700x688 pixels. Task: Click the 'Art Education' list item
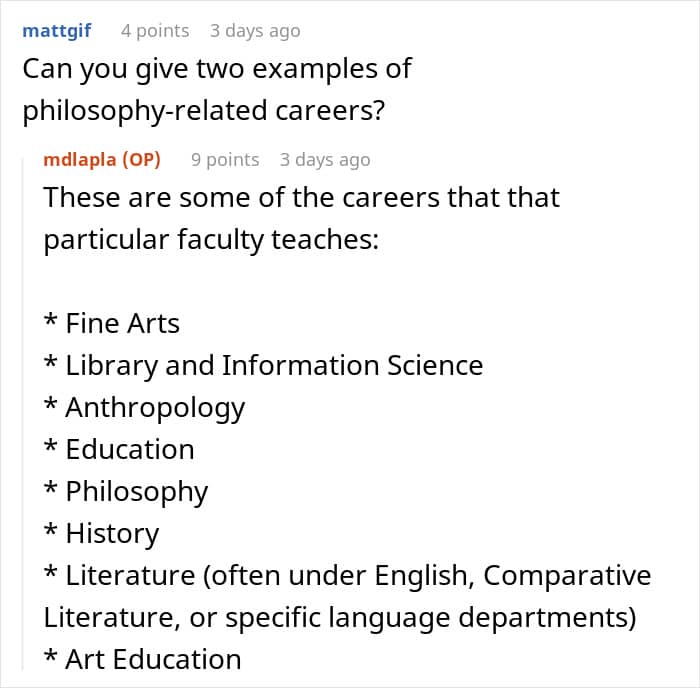tap(142, 659)
